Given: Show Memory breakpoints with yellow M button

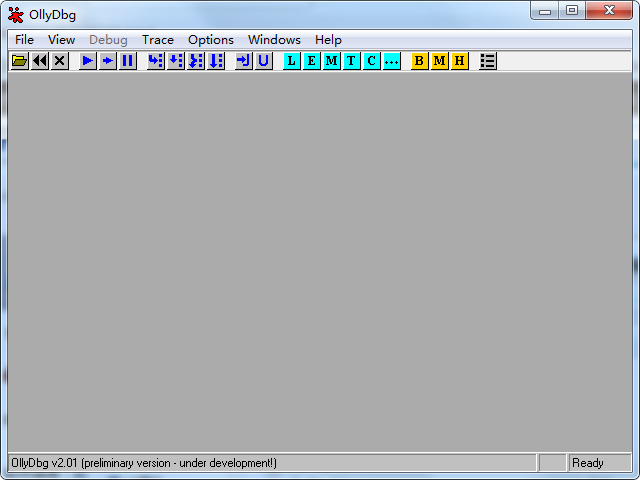Looking at the screenshot, I should [x=440, y=61].
